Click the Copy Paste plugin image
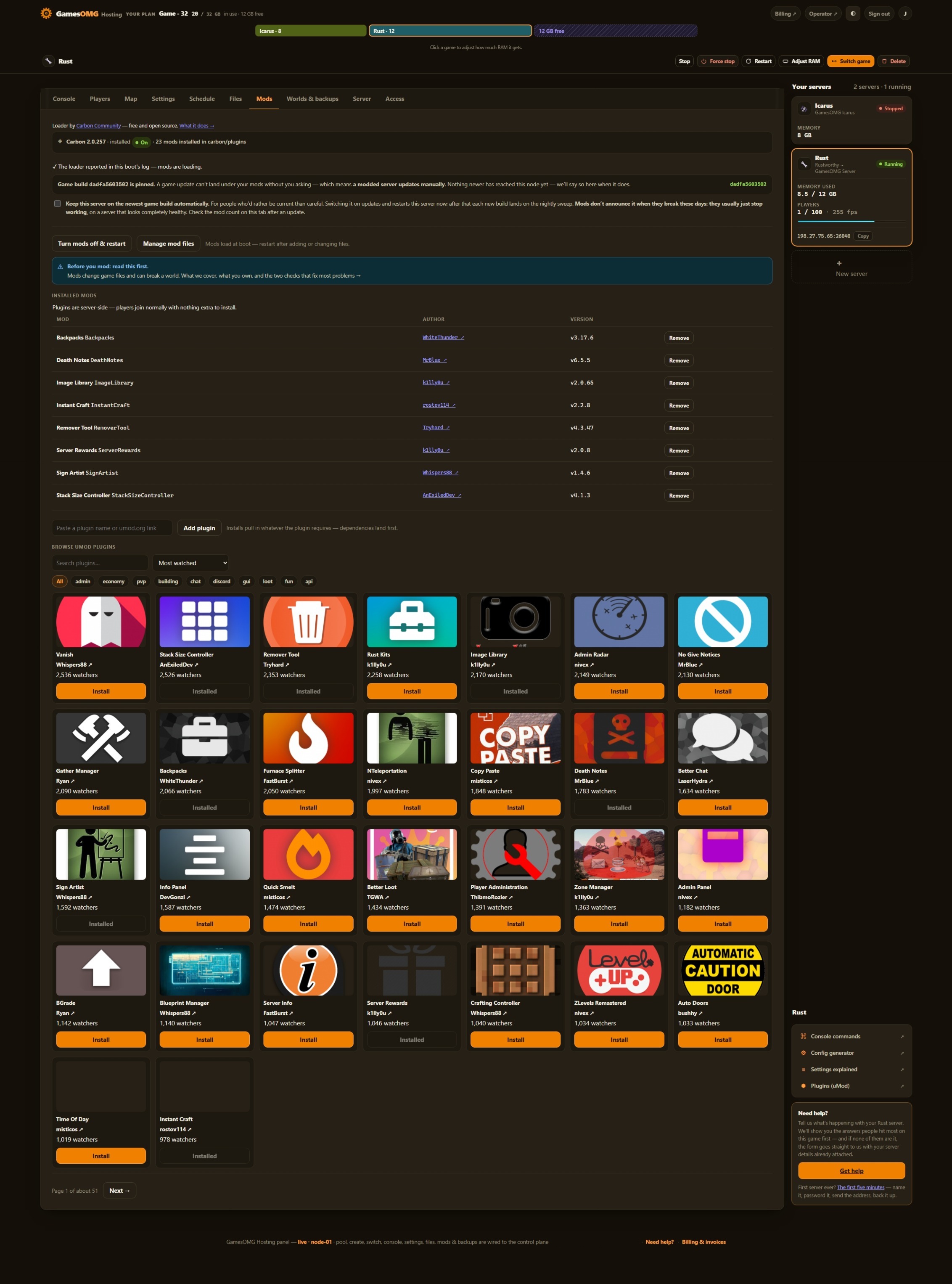This screenshot has height=1284, width=952. point(515,738)
